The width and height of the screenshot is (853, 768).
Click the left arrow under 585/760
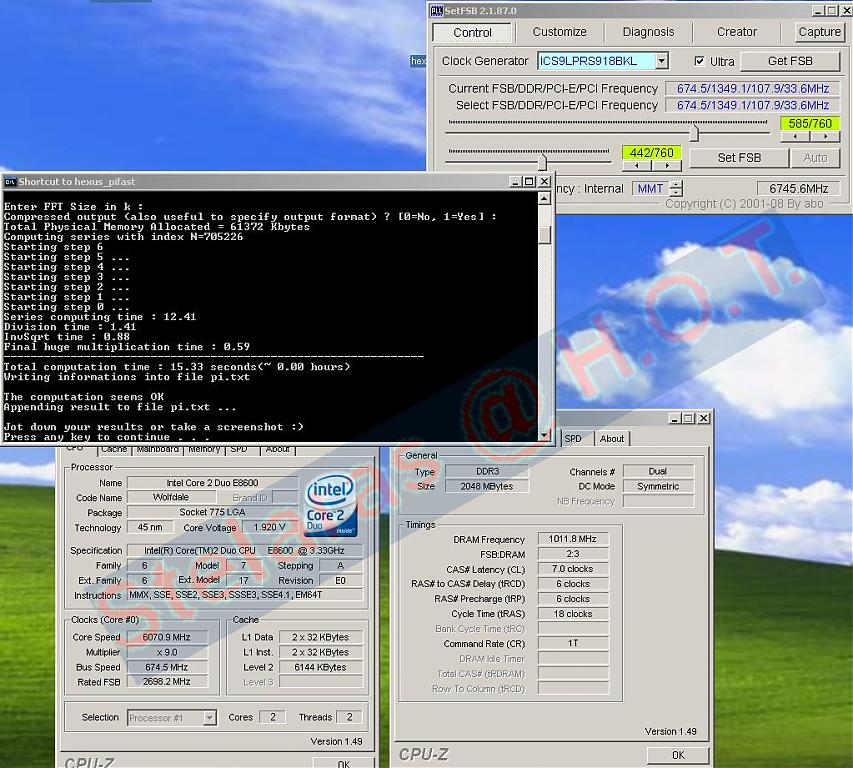[x=795, y=137]
